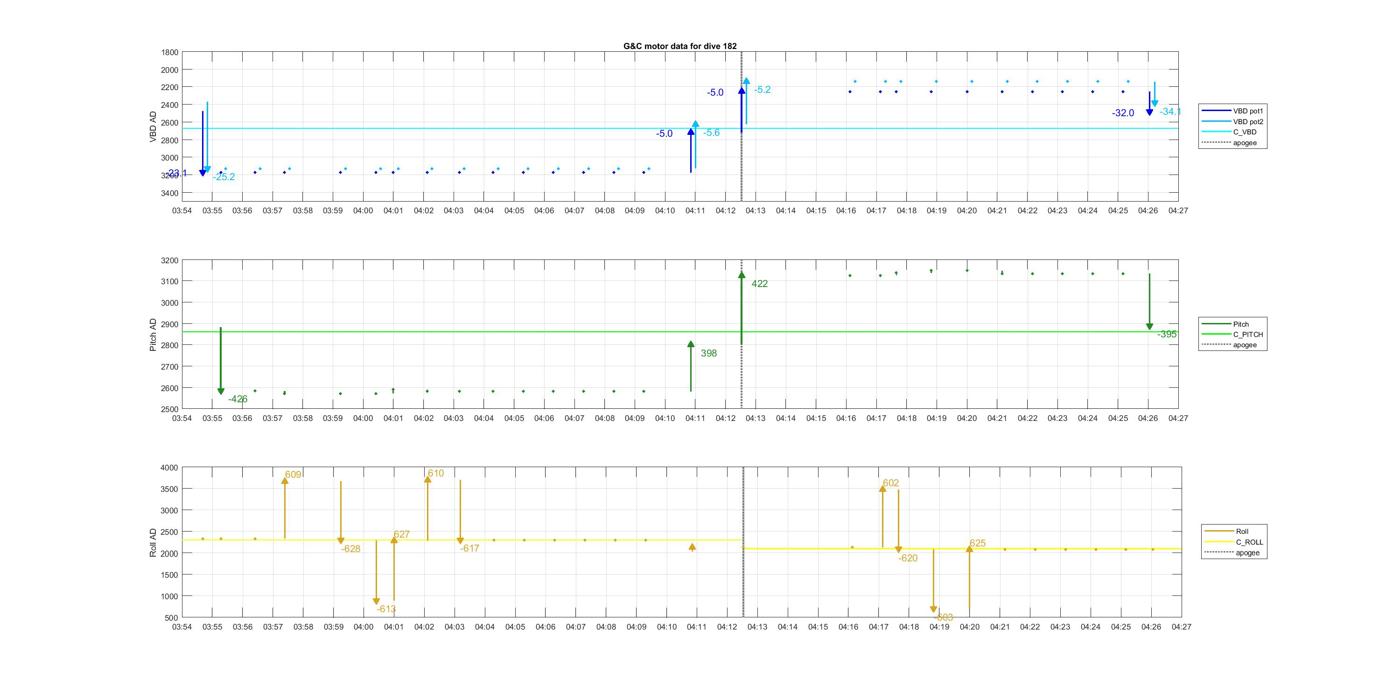The image size is (1400, 693).
Task: Click the "2900" y-axis tick on Pitch plot
Action: [170, 324]
